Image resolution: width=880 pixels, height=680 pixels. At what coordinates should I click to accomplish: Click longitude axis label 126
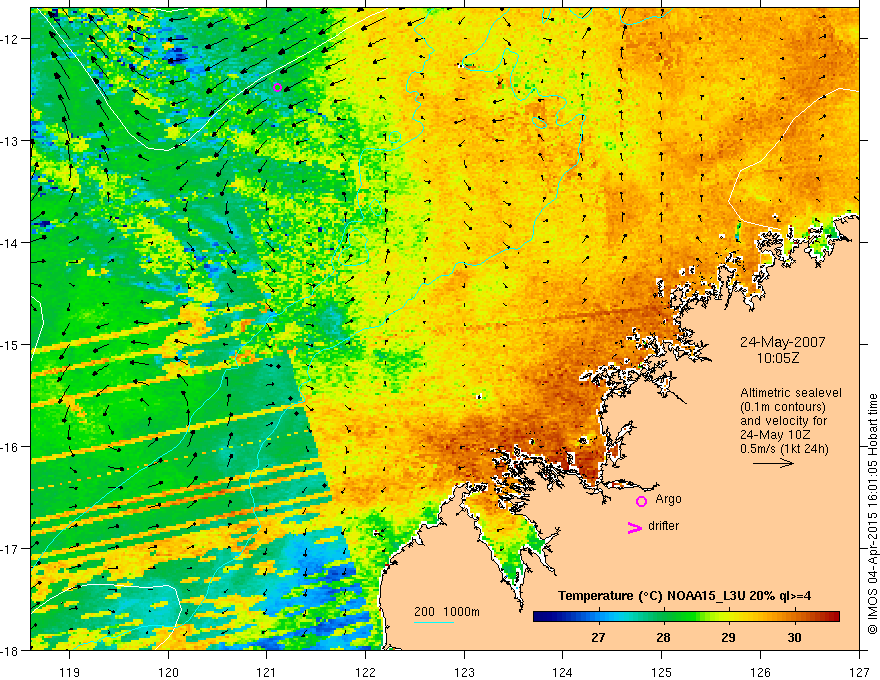pos(760,672)
